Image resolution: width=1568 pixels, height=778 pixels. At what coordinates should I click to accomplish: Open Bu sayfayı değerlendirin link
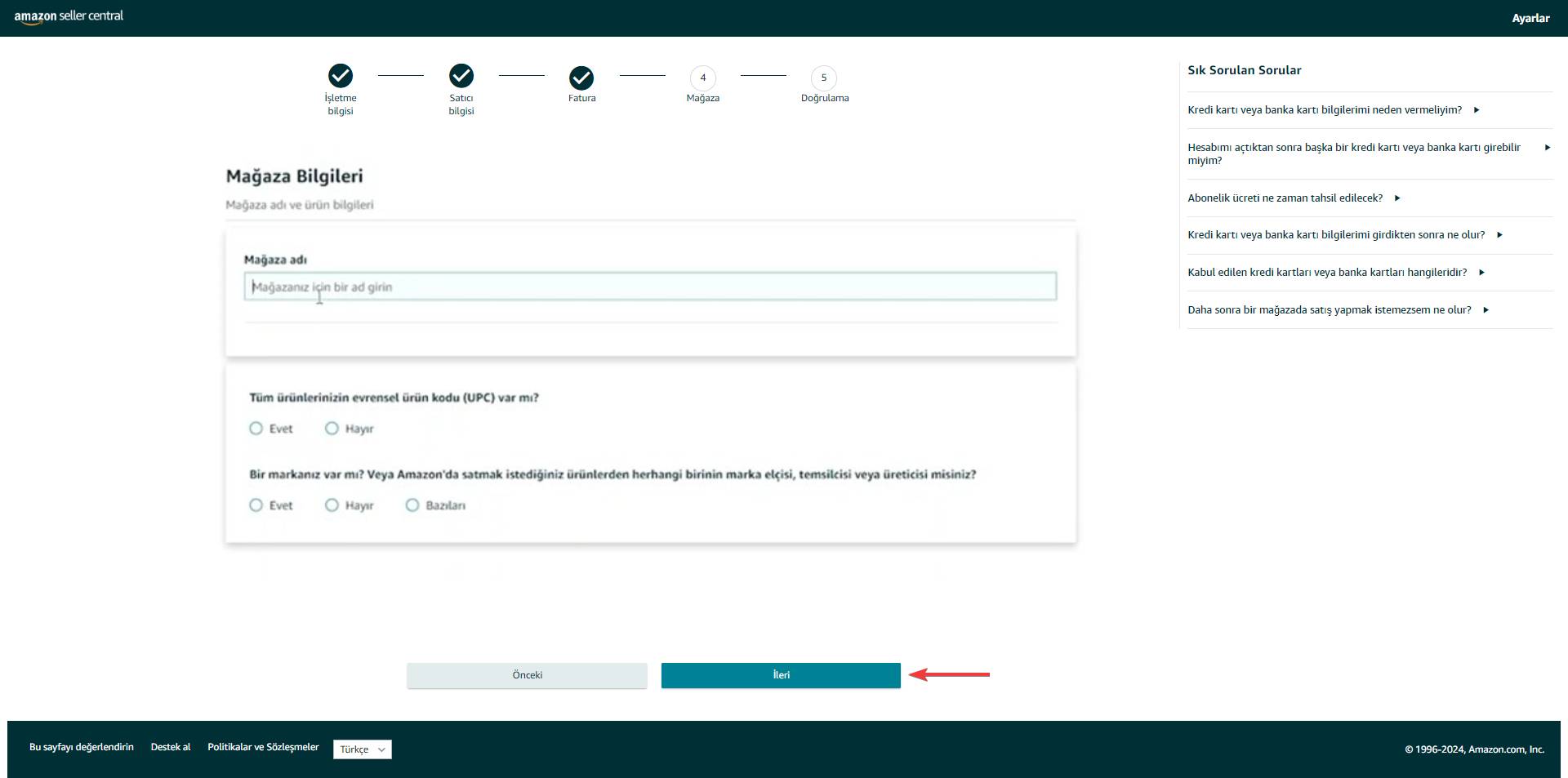pos(82,747)
